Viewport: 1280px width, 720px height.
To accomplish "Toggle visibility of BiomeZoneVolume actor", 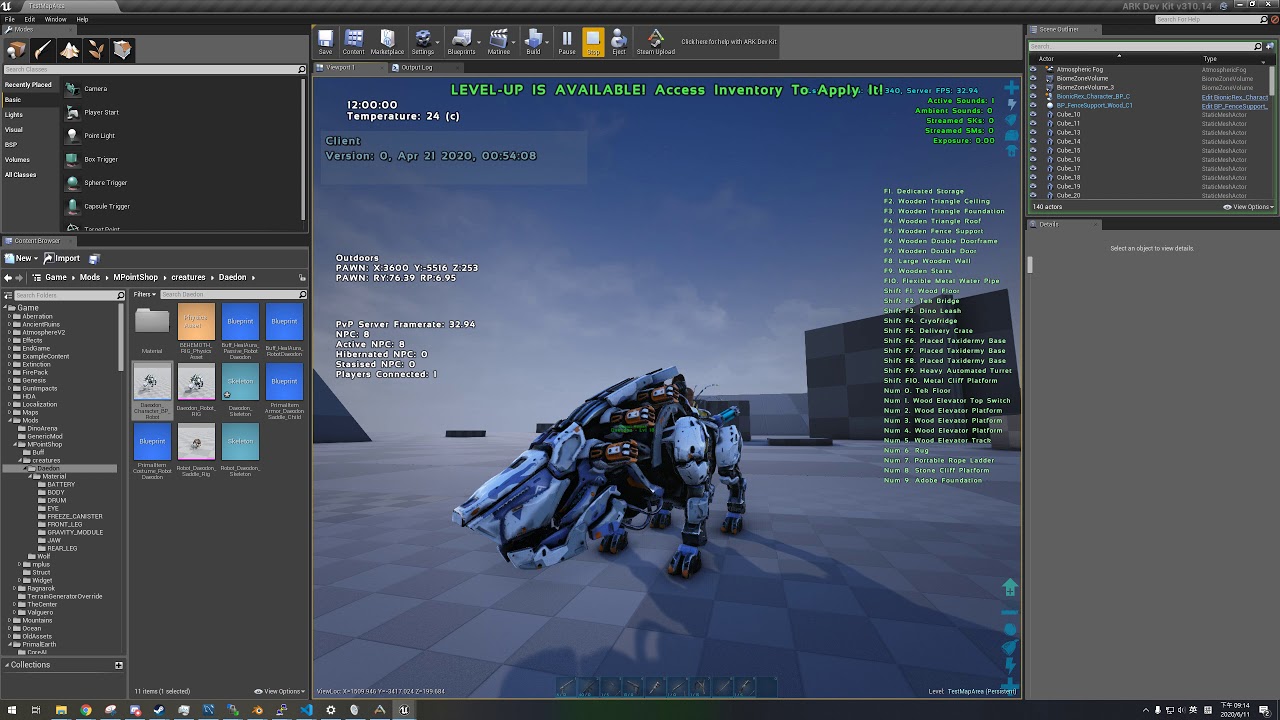I will coord(1034,78).
